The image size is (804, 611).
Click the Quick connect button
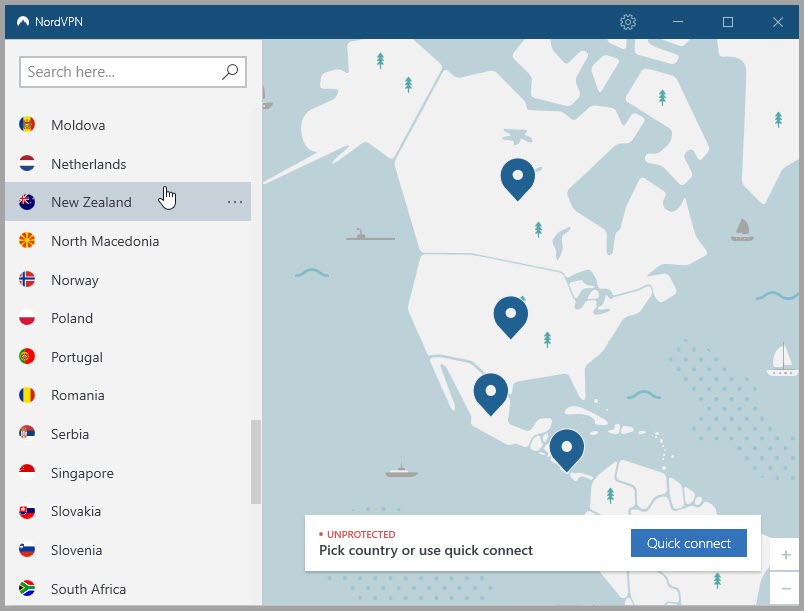click(689, 543)
